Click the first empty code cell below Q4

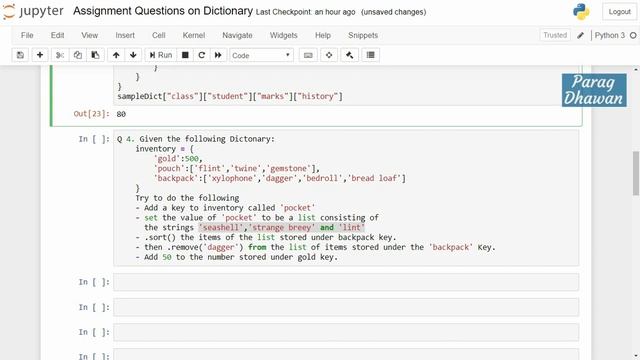click(x=346, y=282)
